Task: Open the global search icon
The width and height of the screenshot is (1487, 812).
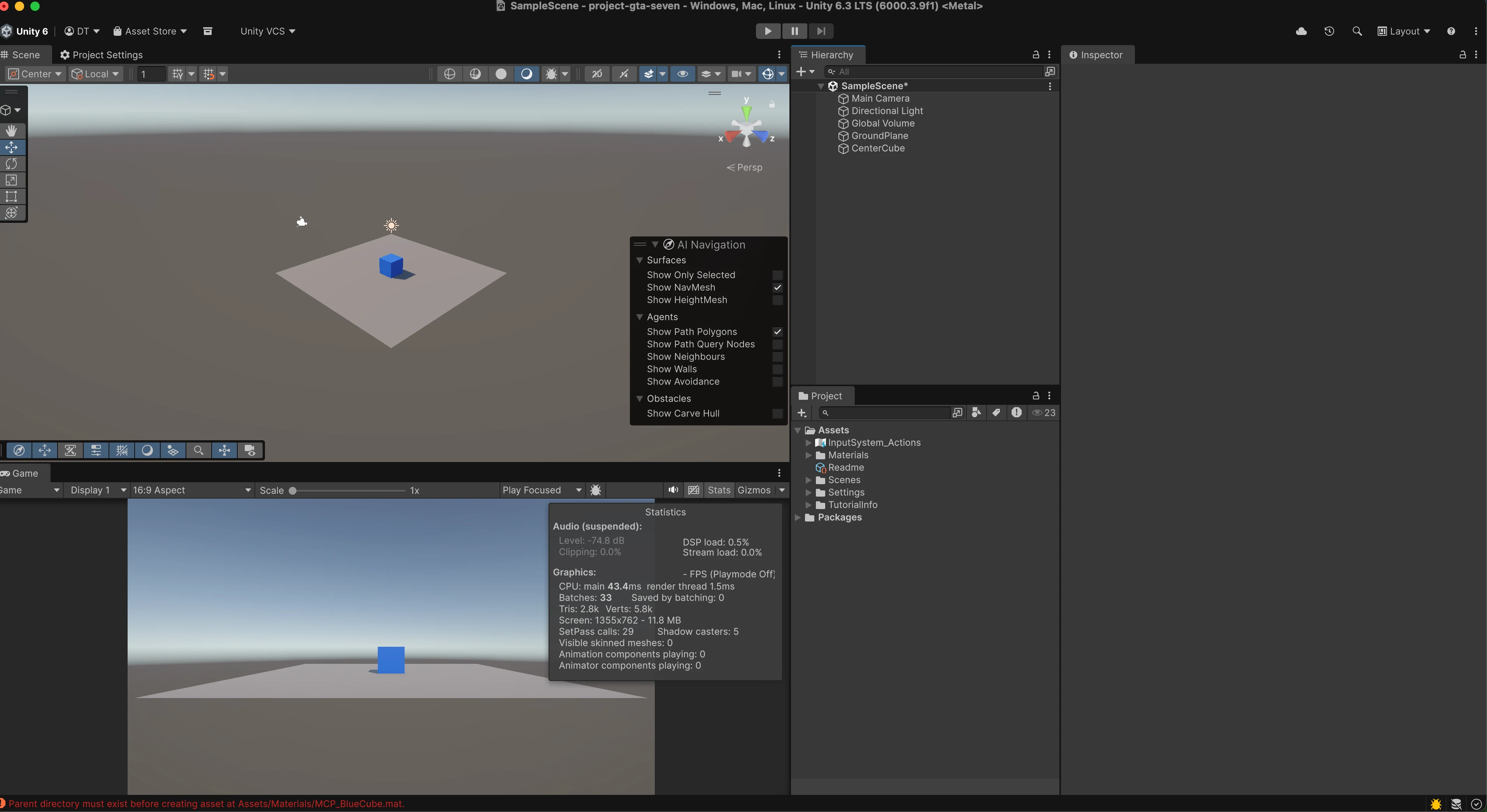Action: pos(1357,31)
